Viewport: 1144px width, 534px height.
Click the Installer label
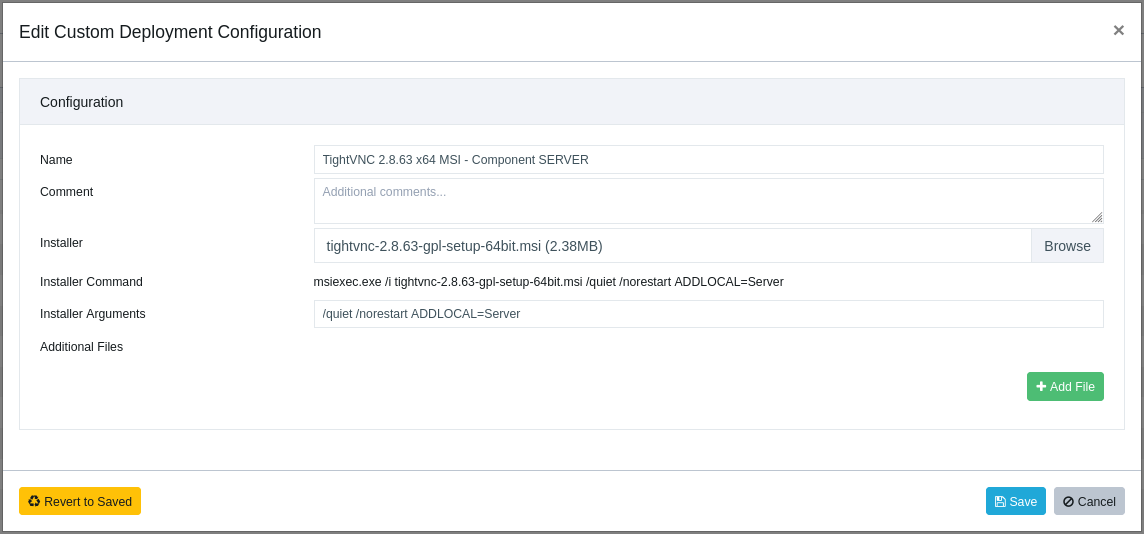coord(61,243)
